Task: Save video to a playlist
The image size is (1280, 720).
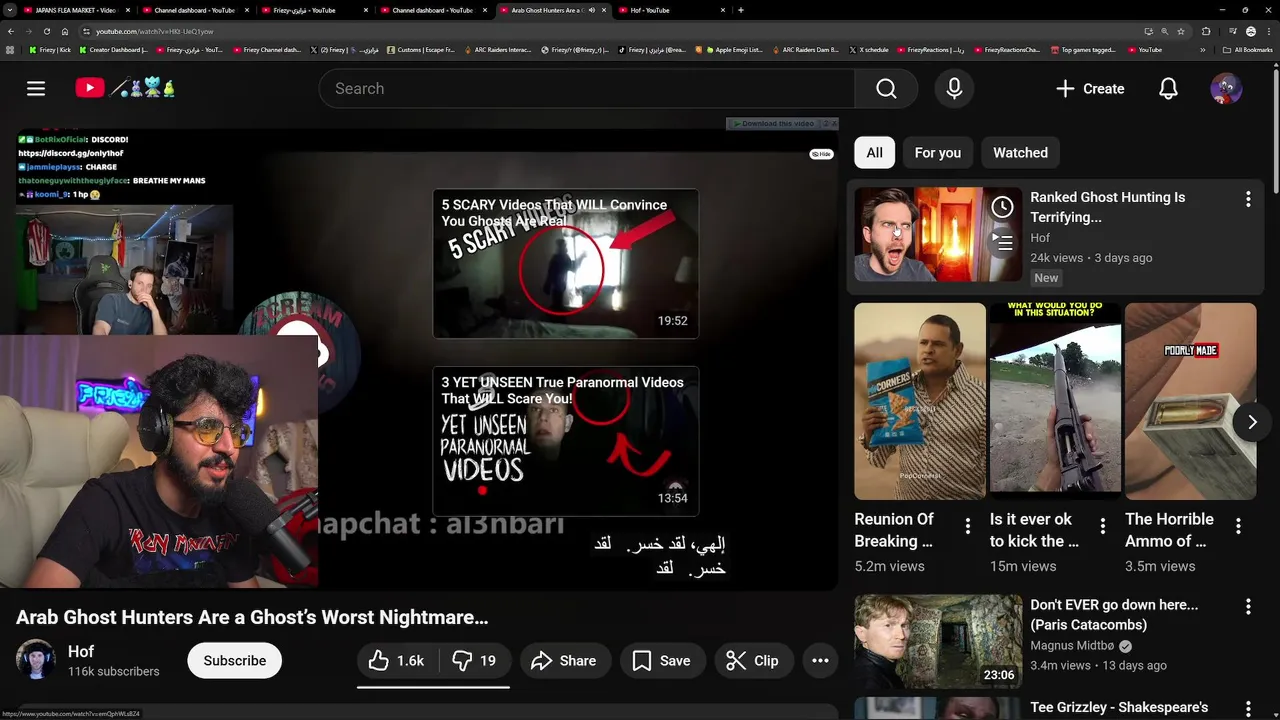Action: point(661,661)
